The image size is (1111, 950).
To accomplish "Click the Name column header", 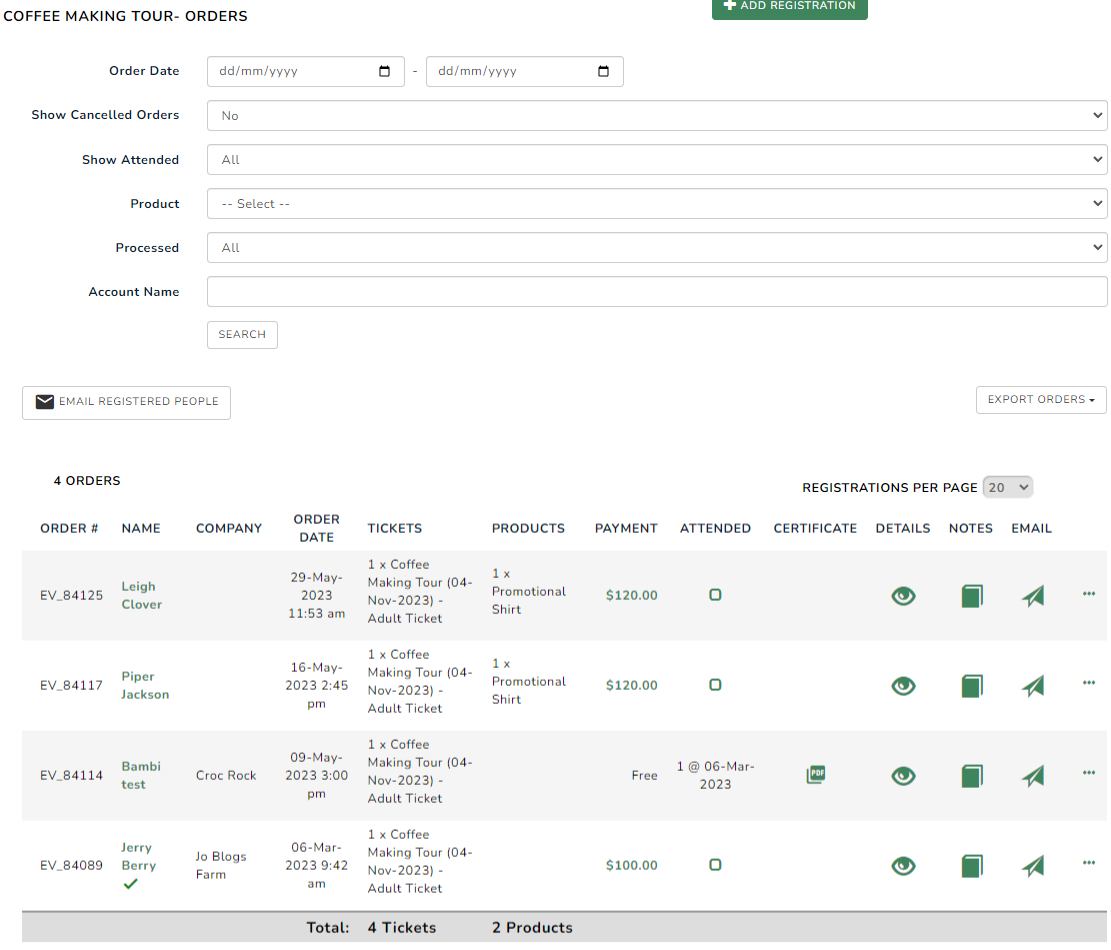I will point(141,528).
